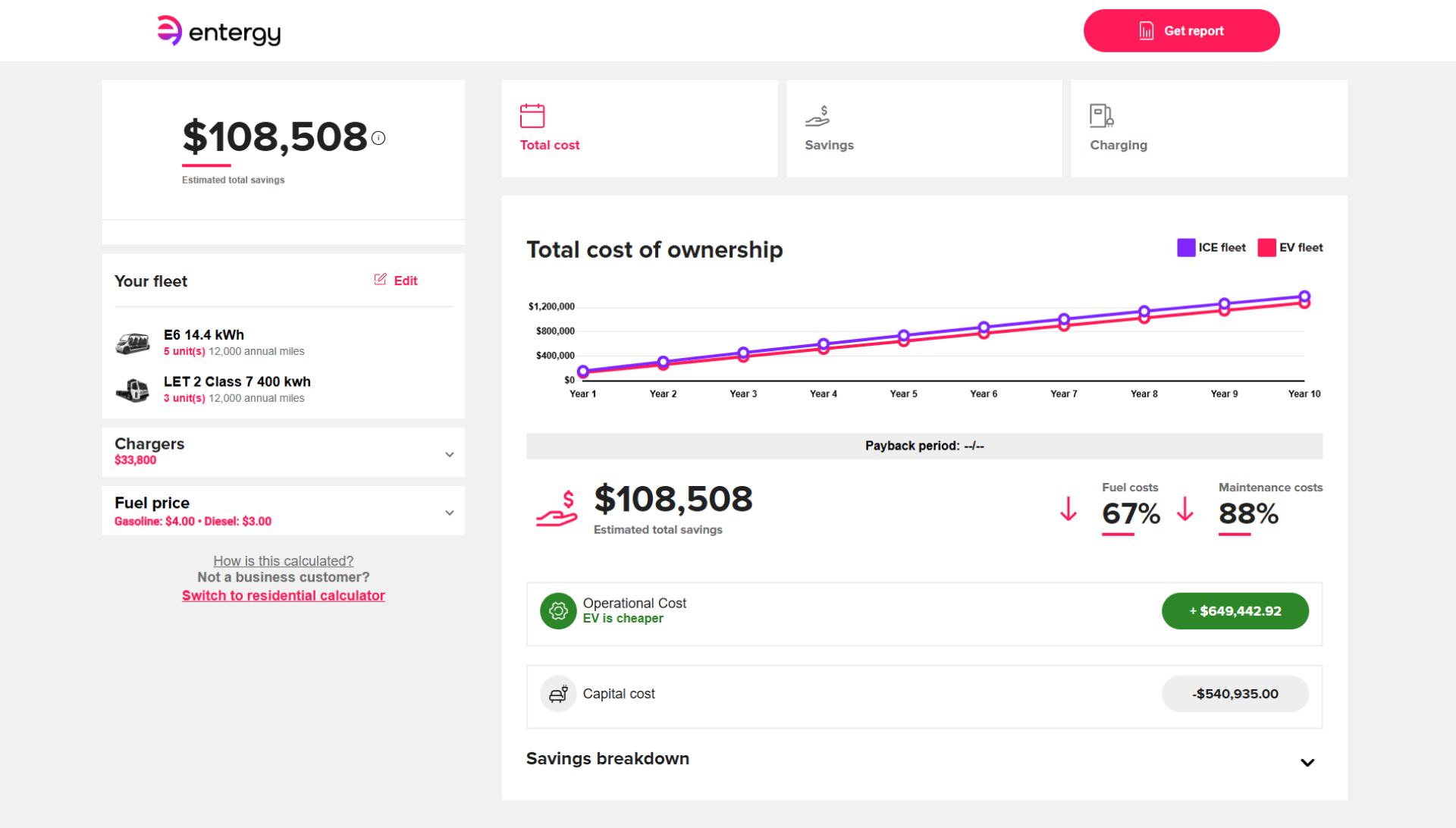
Task: Click the edit pencil icon in Your fleet
Action: point(380,280)
